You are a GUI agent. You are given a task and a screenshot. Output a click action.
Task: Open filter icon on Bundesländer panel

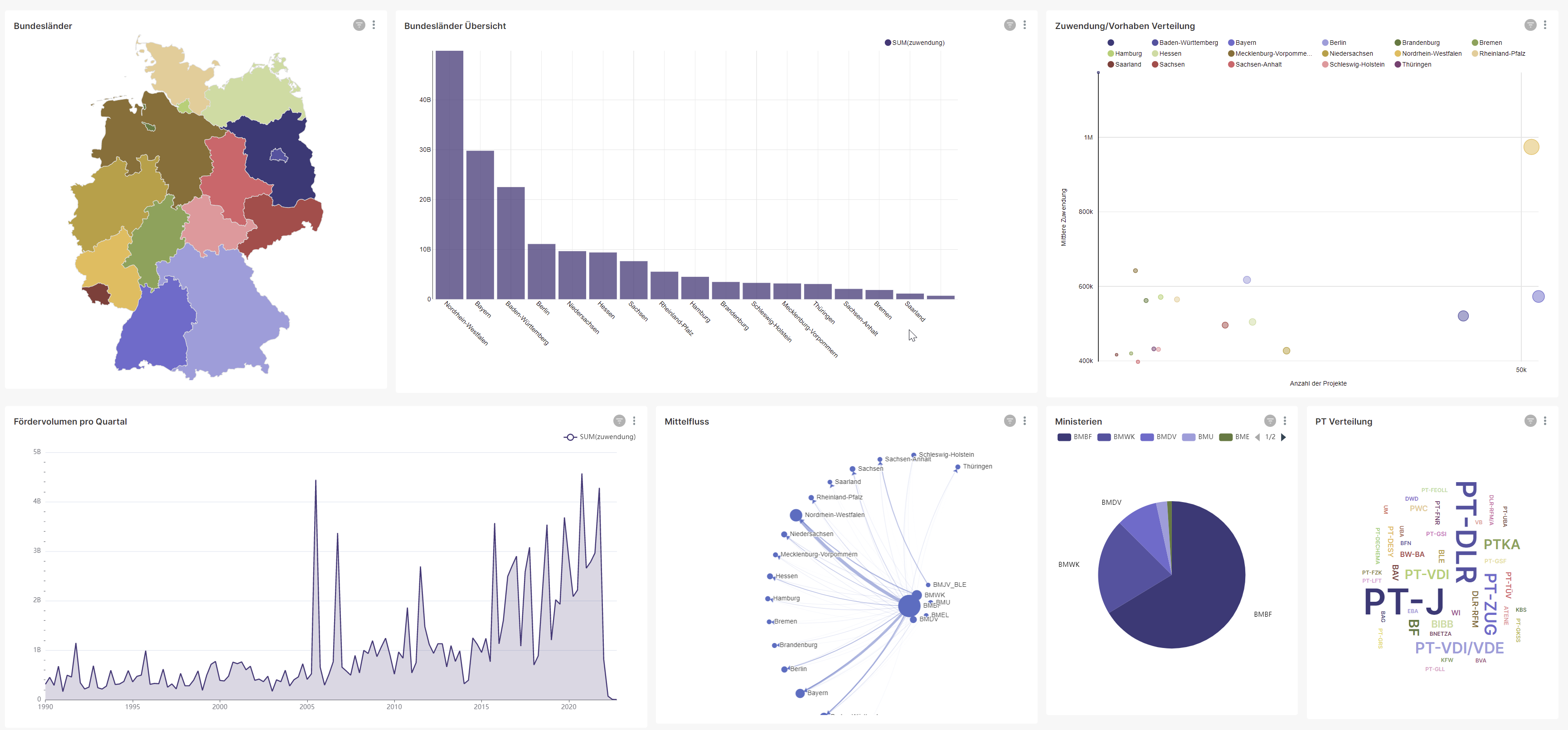(x=359, y=25)
